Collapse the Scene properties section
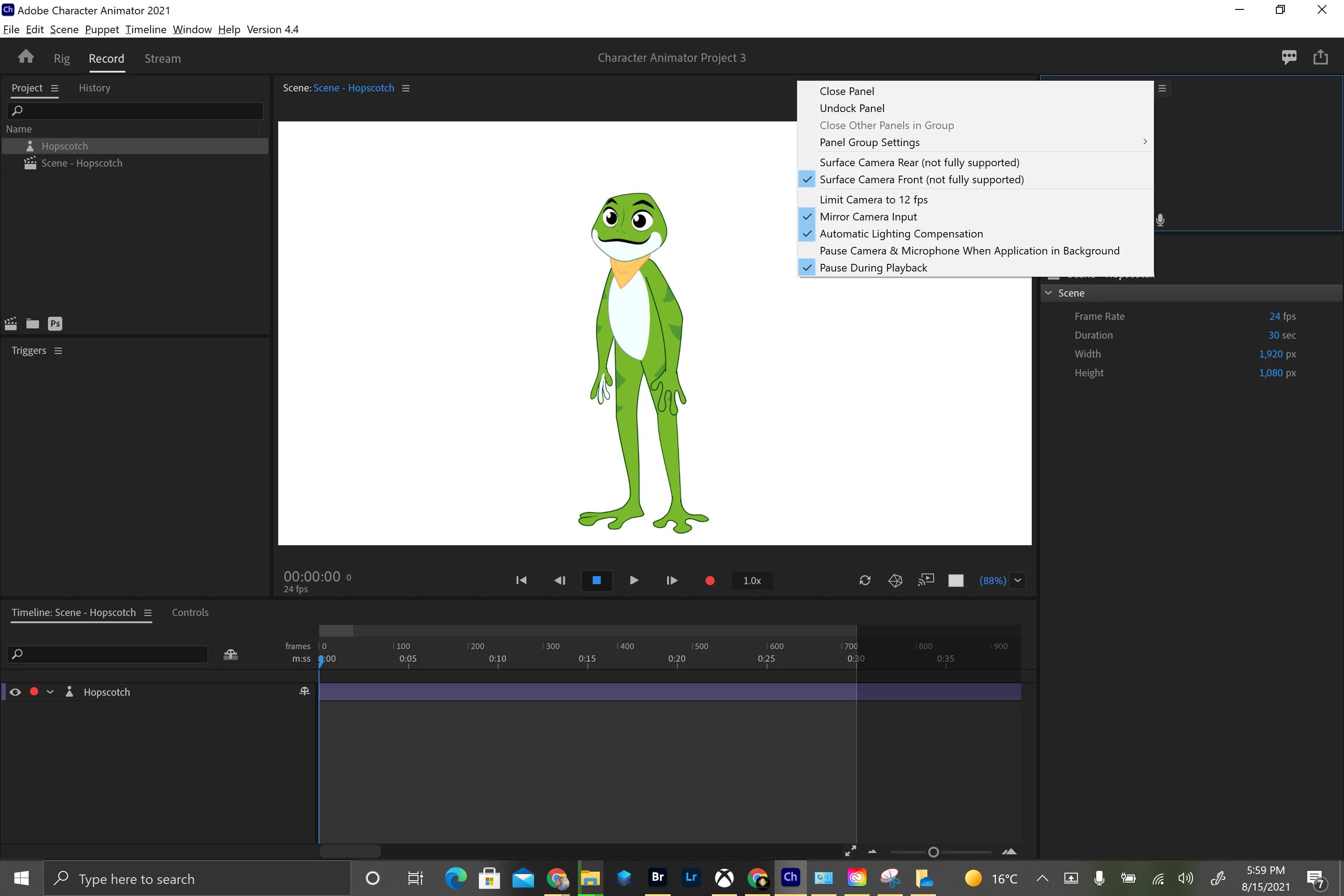 coord(1049,293)
